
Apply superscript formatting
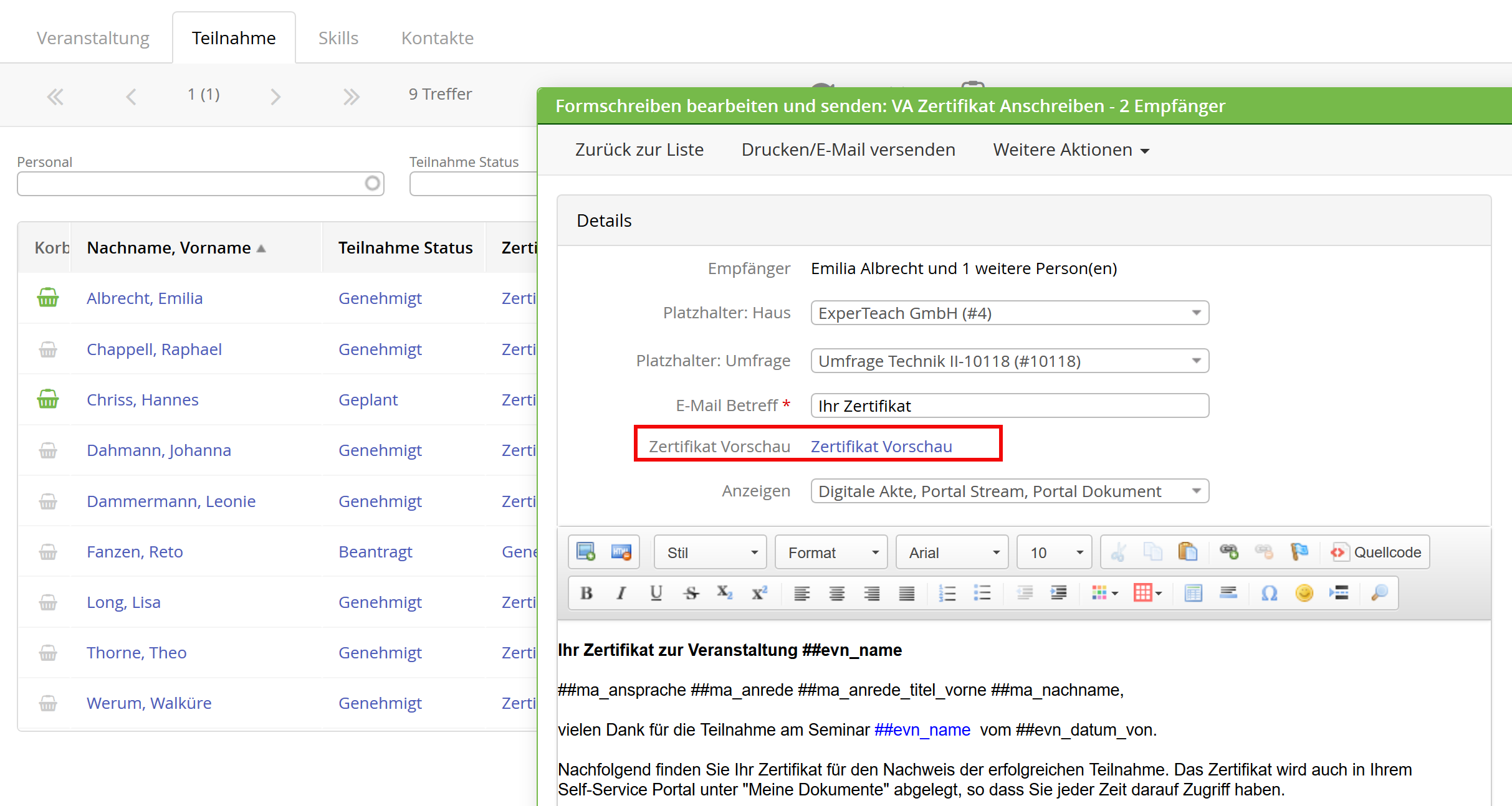pyautogui.click(x=760, y=593)
